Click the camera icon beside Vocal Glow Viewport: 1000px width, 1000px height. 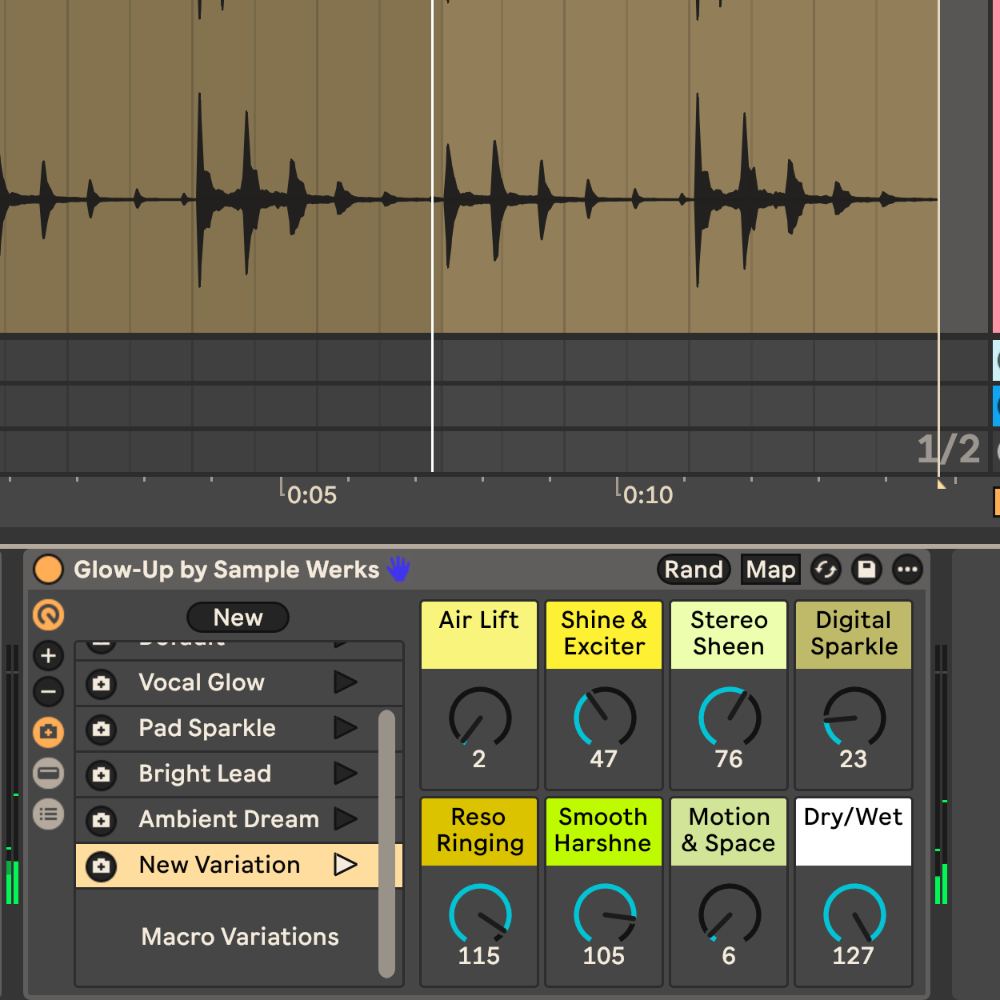coord(101,683)
